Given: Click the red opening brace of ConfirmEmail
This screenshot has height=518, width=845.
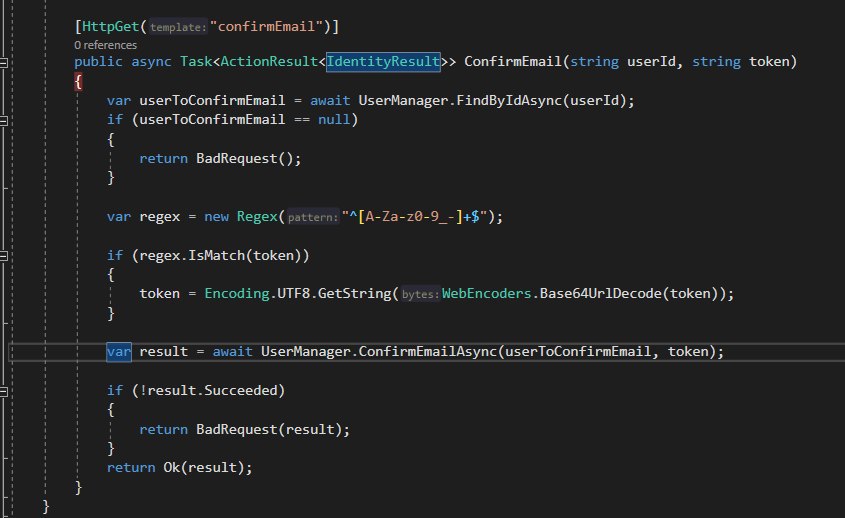Looking at the screenshot, I should (x=78, y=82).
